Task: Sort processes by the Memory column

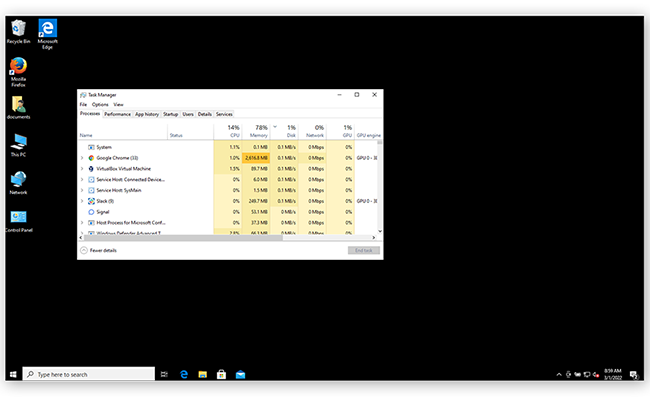Action: (x=256, y=131)
